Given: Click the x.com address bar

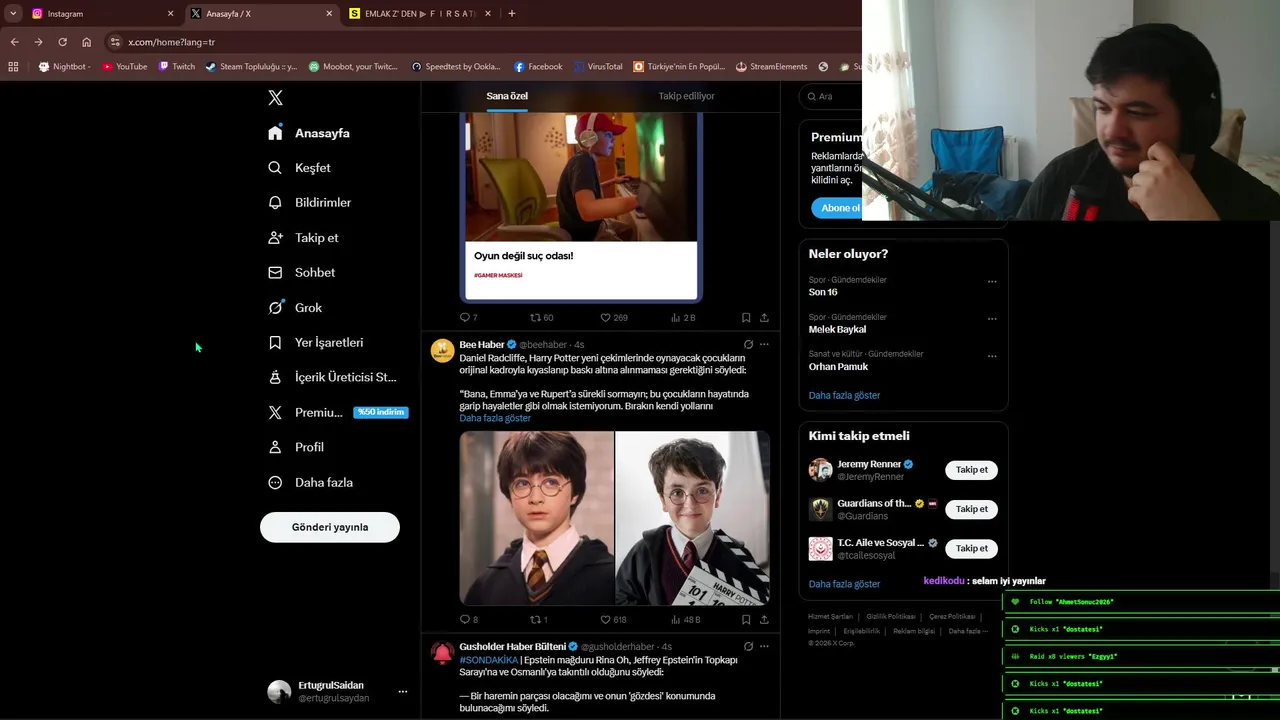Looking at the screenshot, I should [480, 42].
